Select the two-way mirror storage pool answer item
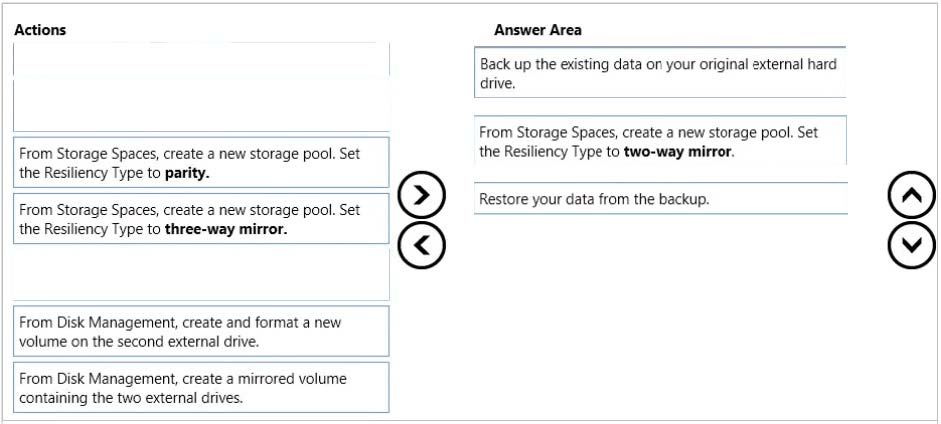 [x=660, y=141]
